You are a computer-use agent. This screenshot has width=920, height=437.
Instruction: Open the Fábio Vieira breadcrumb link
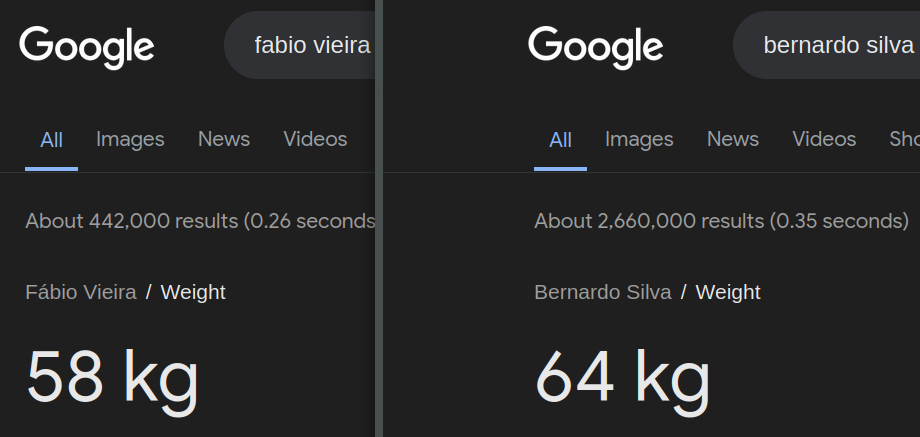[81, 292]
